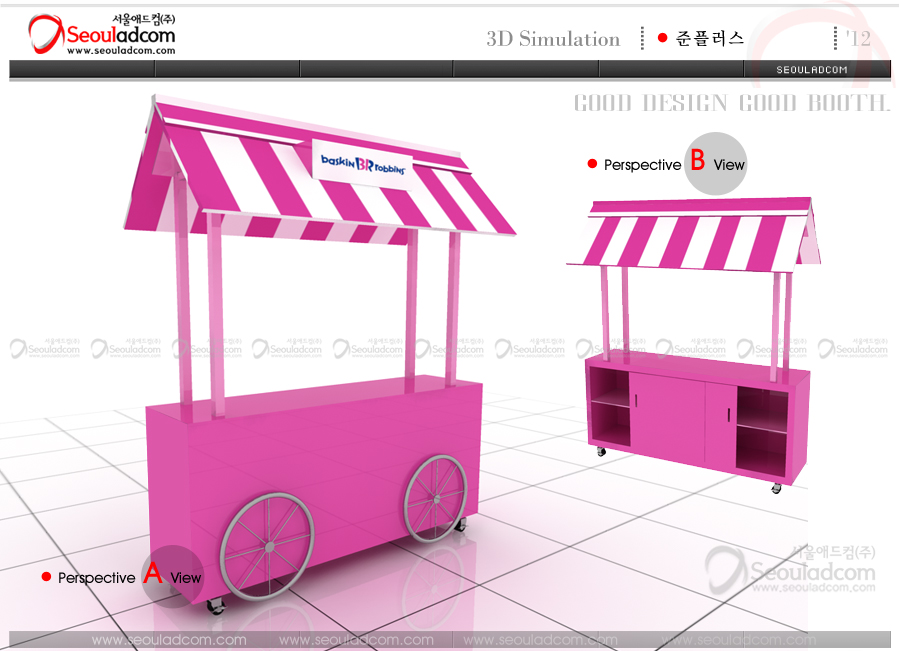Click the Seouladcom logo in the header
Screen dimensions: 900x651
(100, 34)
